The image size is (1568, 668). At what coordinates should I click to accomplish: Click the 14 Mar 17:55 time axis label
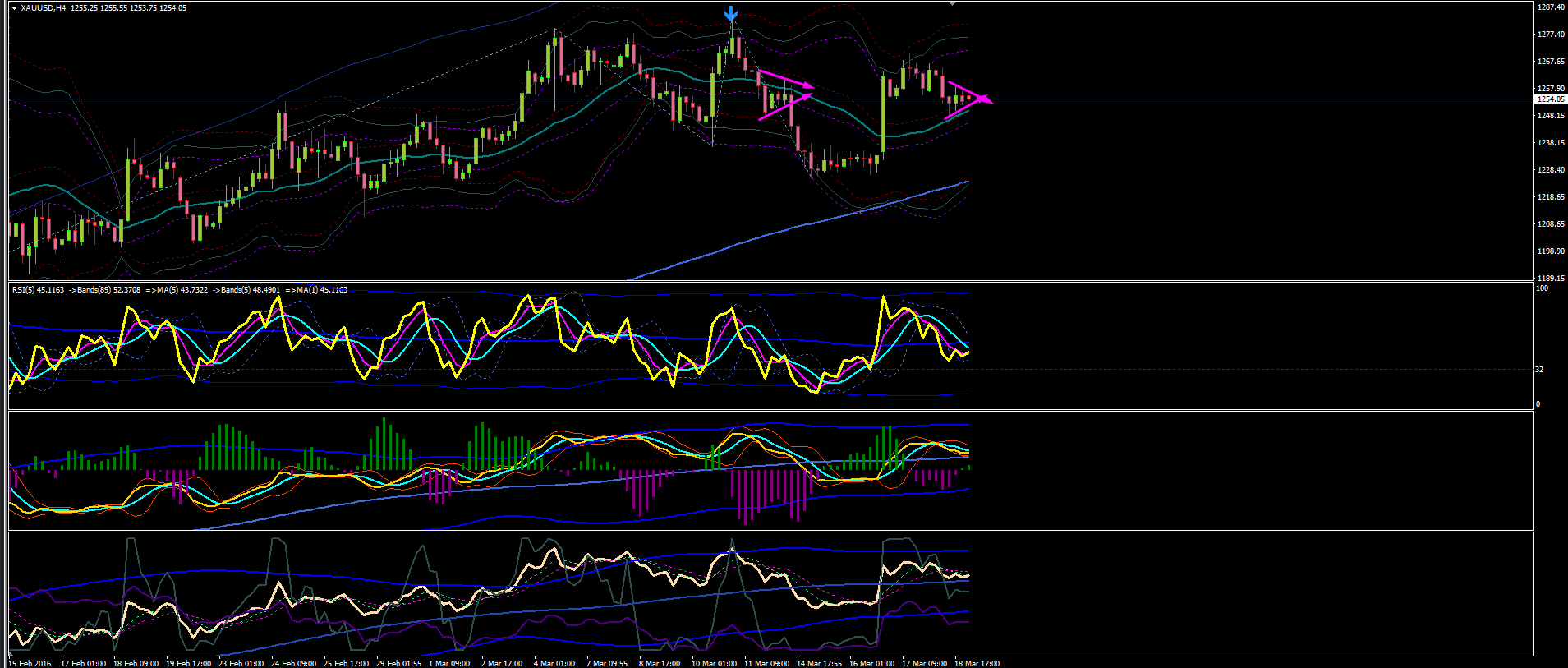pos(819,663)
